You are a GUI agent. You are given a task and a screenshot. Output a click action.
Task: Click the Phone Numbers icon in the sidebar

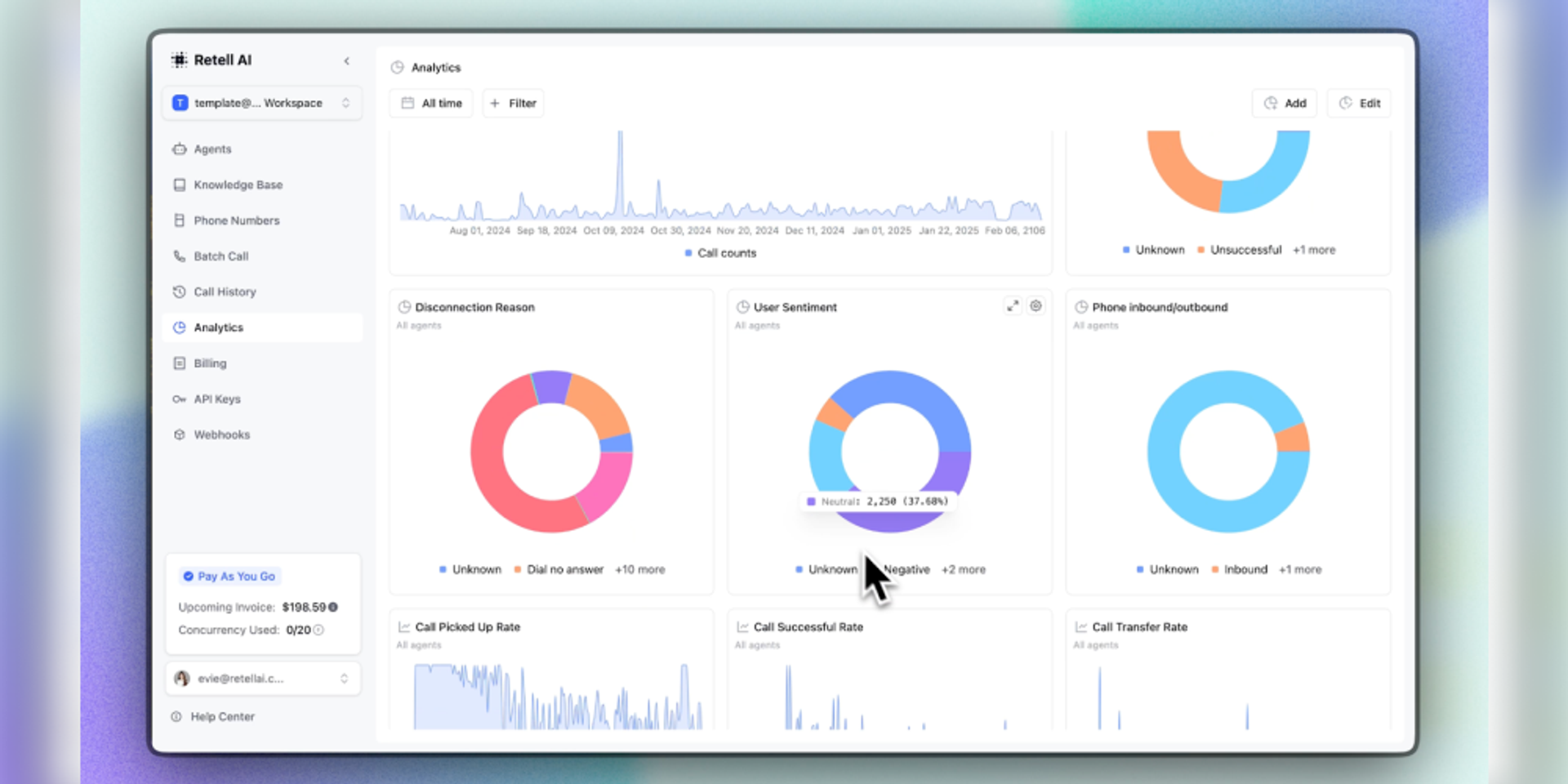click(x=180, y=220)
